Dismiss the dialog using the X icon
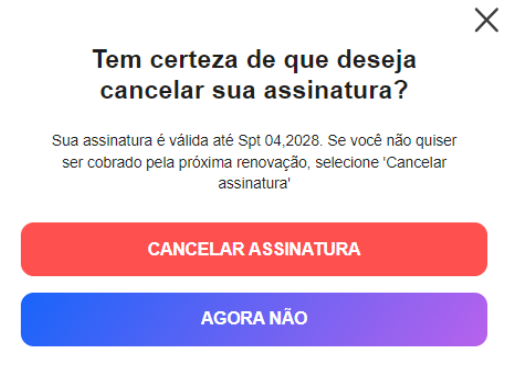Image resolution: width=510 pixels, height=367 pixels. (x=486, y=20)
